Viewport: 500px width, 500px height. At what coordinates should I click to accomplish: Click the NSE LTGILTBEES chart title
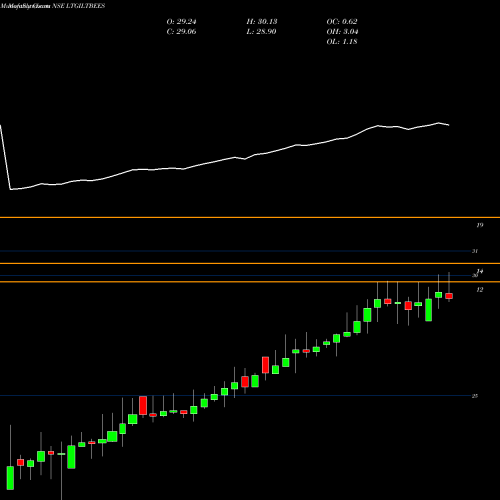[79, 6]
